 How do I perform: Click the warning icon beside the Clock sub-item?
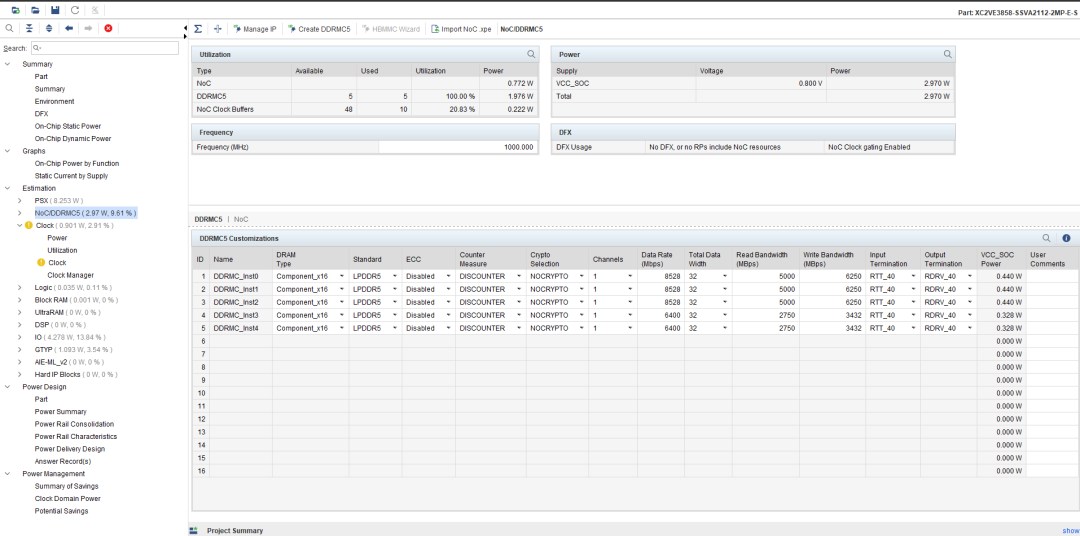[x=41, y=262]
